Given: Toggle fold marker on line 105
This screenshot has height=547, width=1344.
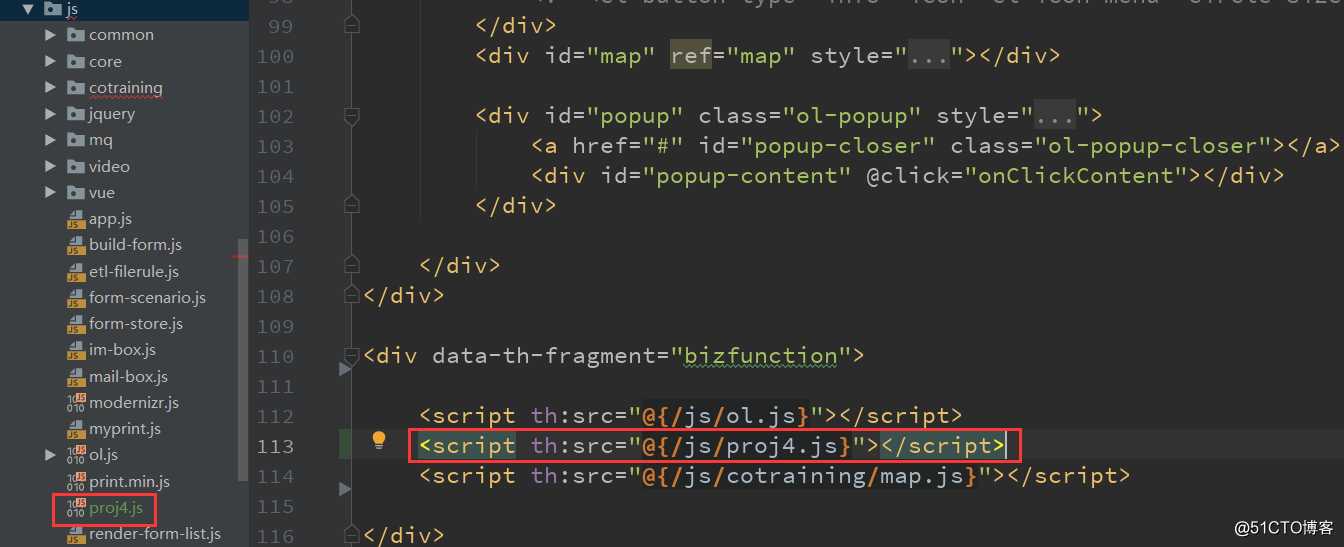Looking at the screenshot, I should pyautogui.click(x=350, y=205).
